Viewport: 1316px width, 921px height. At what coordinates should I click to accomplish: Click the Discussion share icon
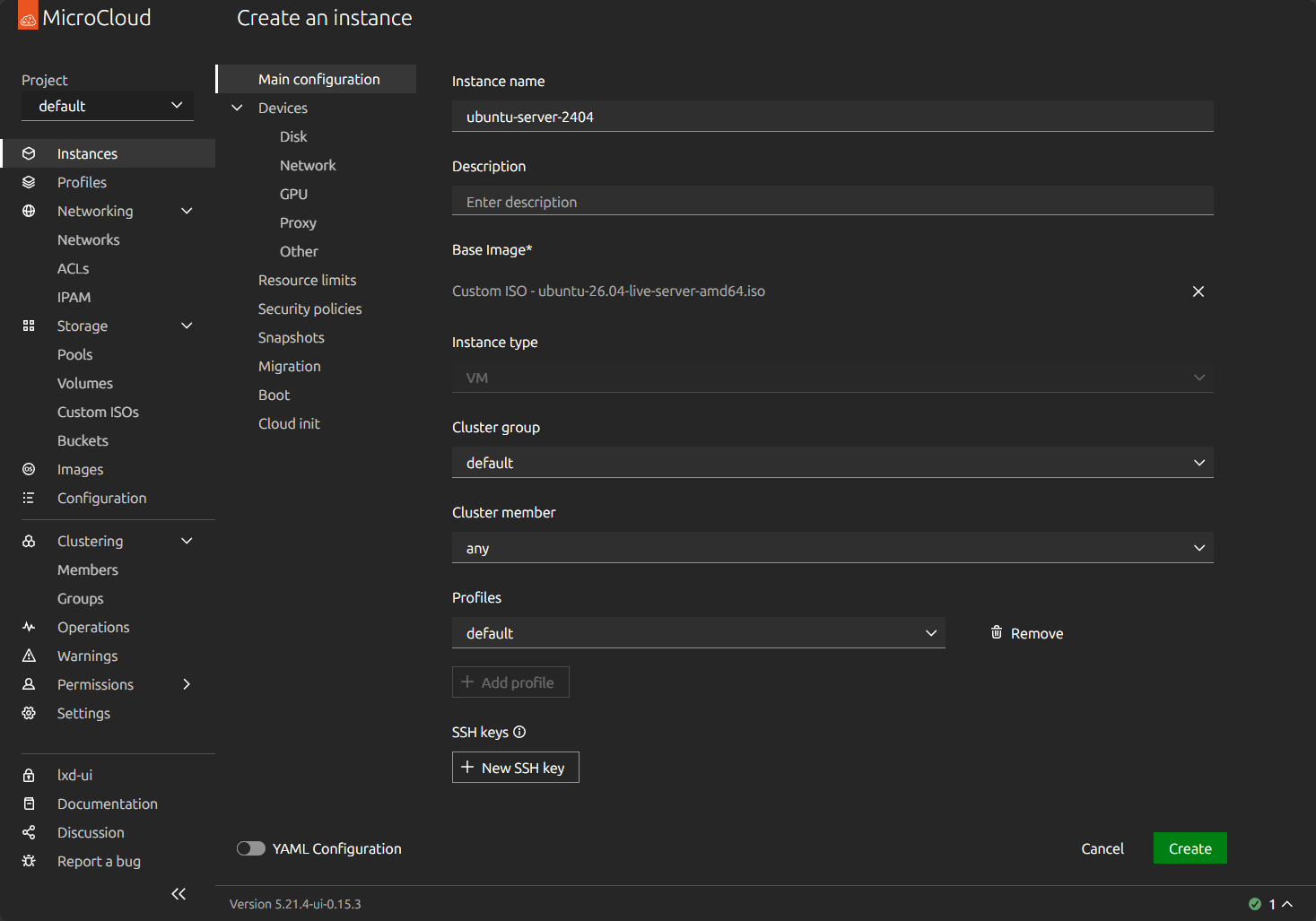pos(29,832)
